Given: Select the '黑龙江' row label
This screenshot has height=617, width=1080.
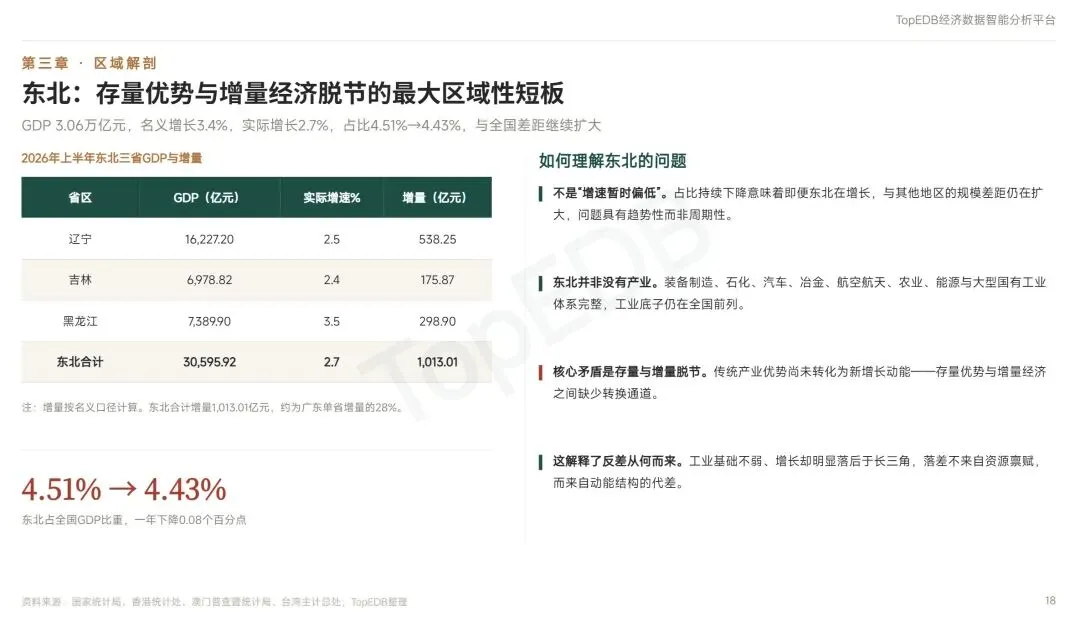Looking at the screenshot, I should 80,321.
